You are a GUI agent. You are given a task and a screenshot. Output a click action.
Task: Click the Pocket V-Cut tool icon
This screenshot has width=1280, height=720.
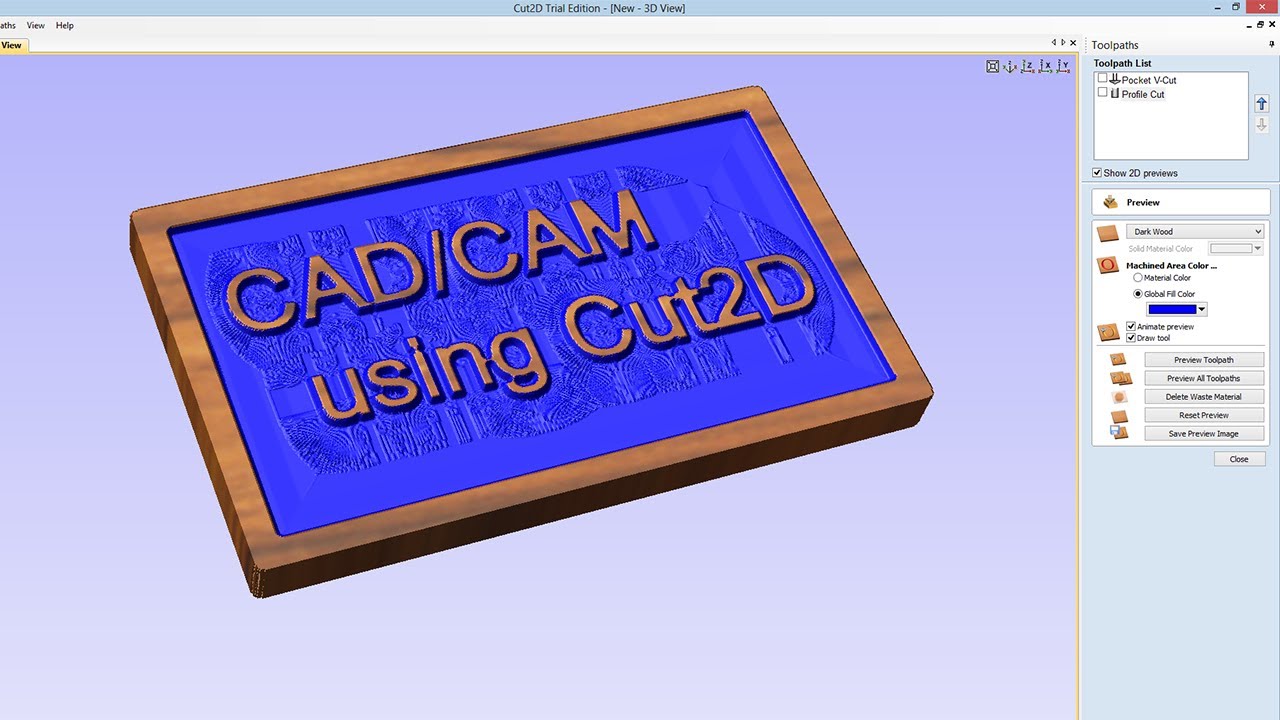[1115, 79]
